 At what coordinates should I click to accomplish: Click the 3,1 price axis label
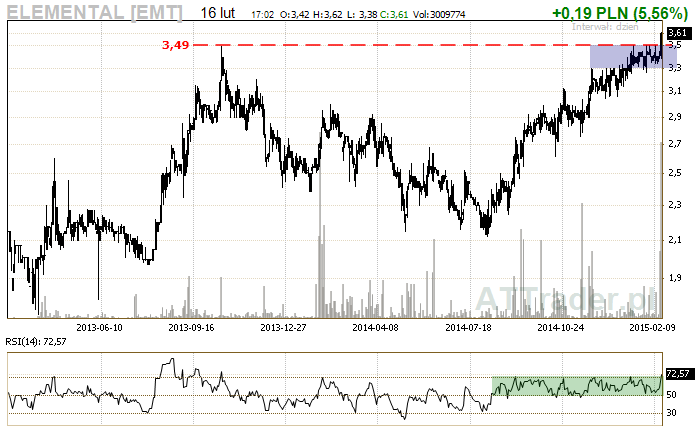(x=675, y=91)
